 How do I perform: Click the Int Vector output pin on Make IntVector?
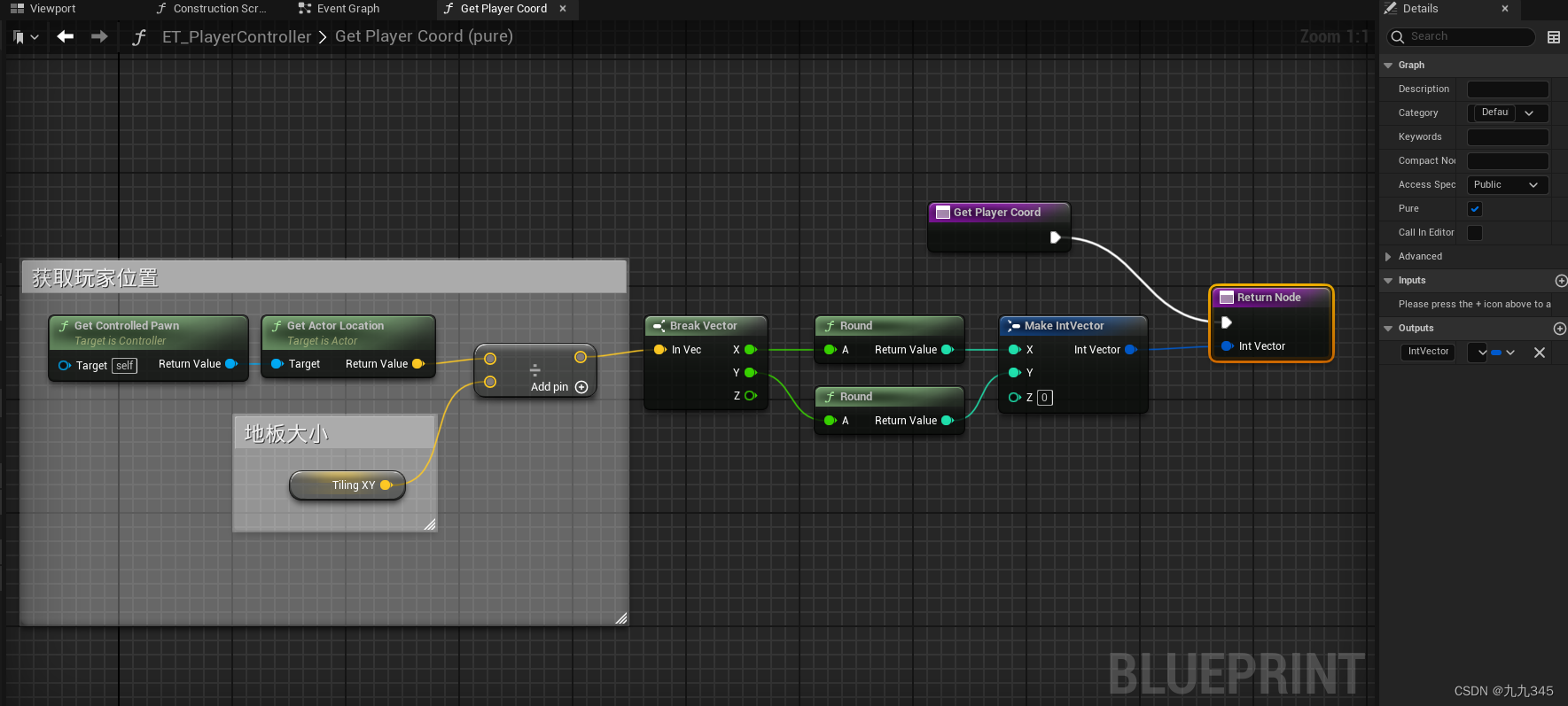tap(1131, 350)
